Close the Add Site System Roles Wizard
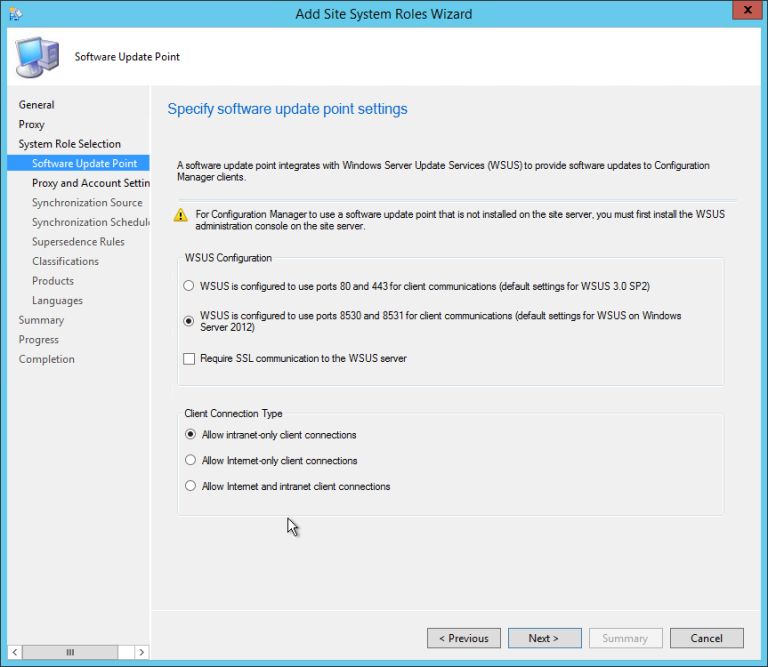The width and height of the screenshot is (768, 667). coord(743,12)
